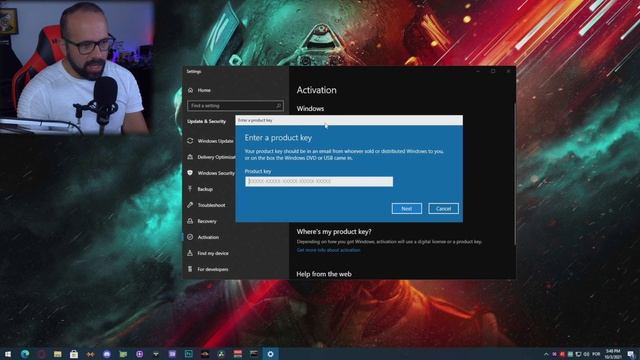This screenshot has width=640, height=360.
Task: Show hidden system tray icons
Action: coord(546,354)
